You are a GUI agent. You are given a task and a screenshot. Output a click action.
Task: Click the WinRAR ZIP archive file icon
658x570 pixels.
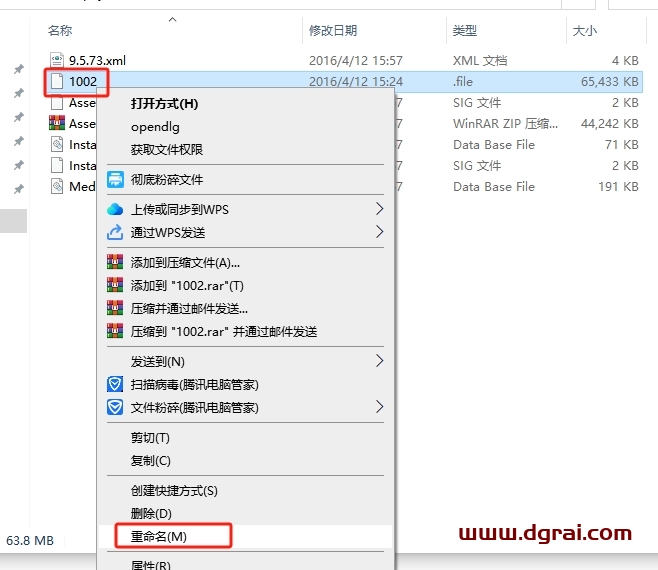(x=57, y=123)
